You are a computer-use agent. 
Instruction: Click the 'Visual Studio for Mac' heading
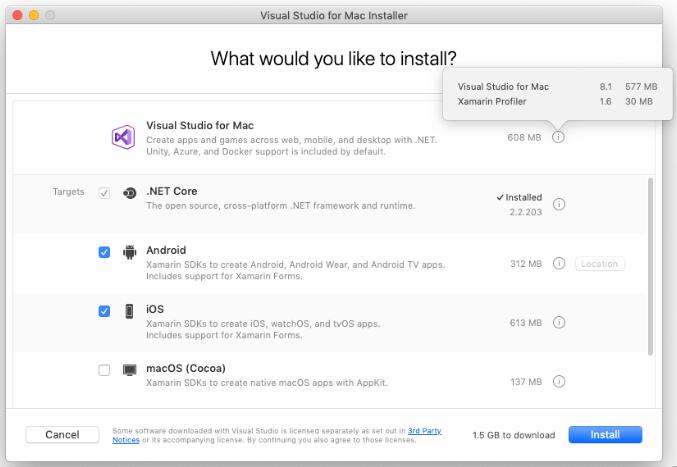pos(200,125)
